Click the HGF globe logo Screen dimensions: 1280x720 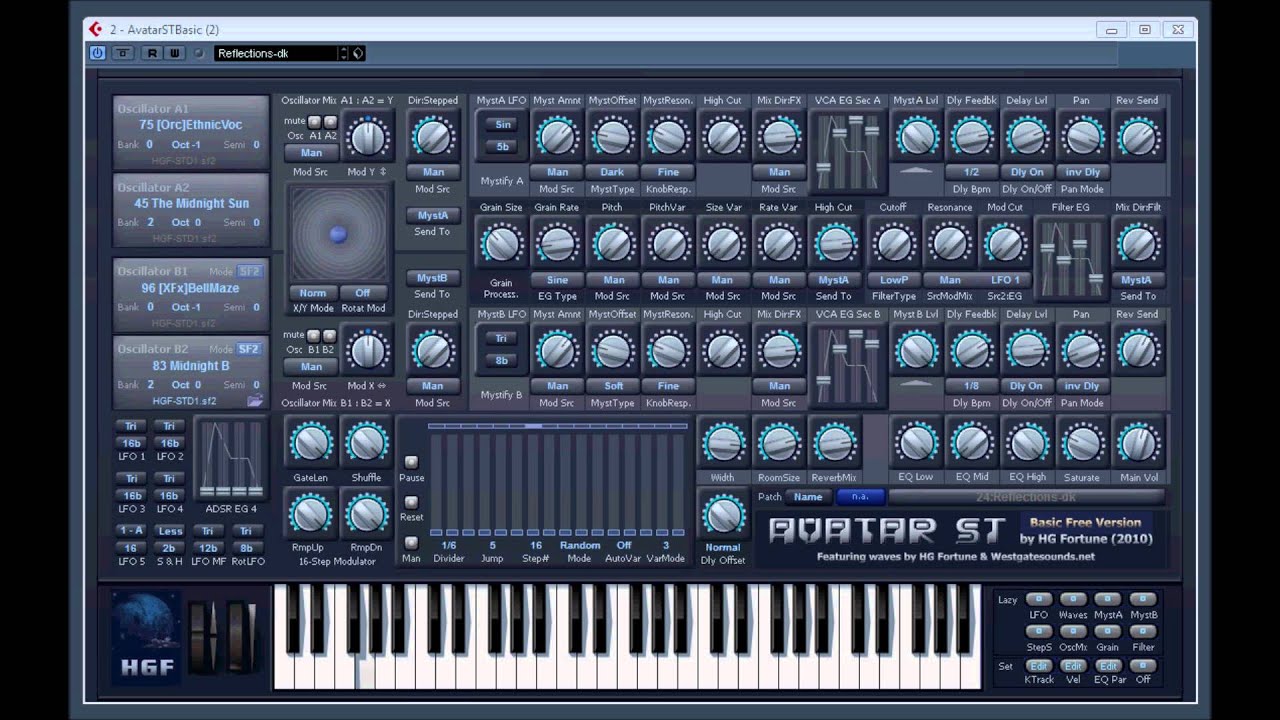coord(146,636)
